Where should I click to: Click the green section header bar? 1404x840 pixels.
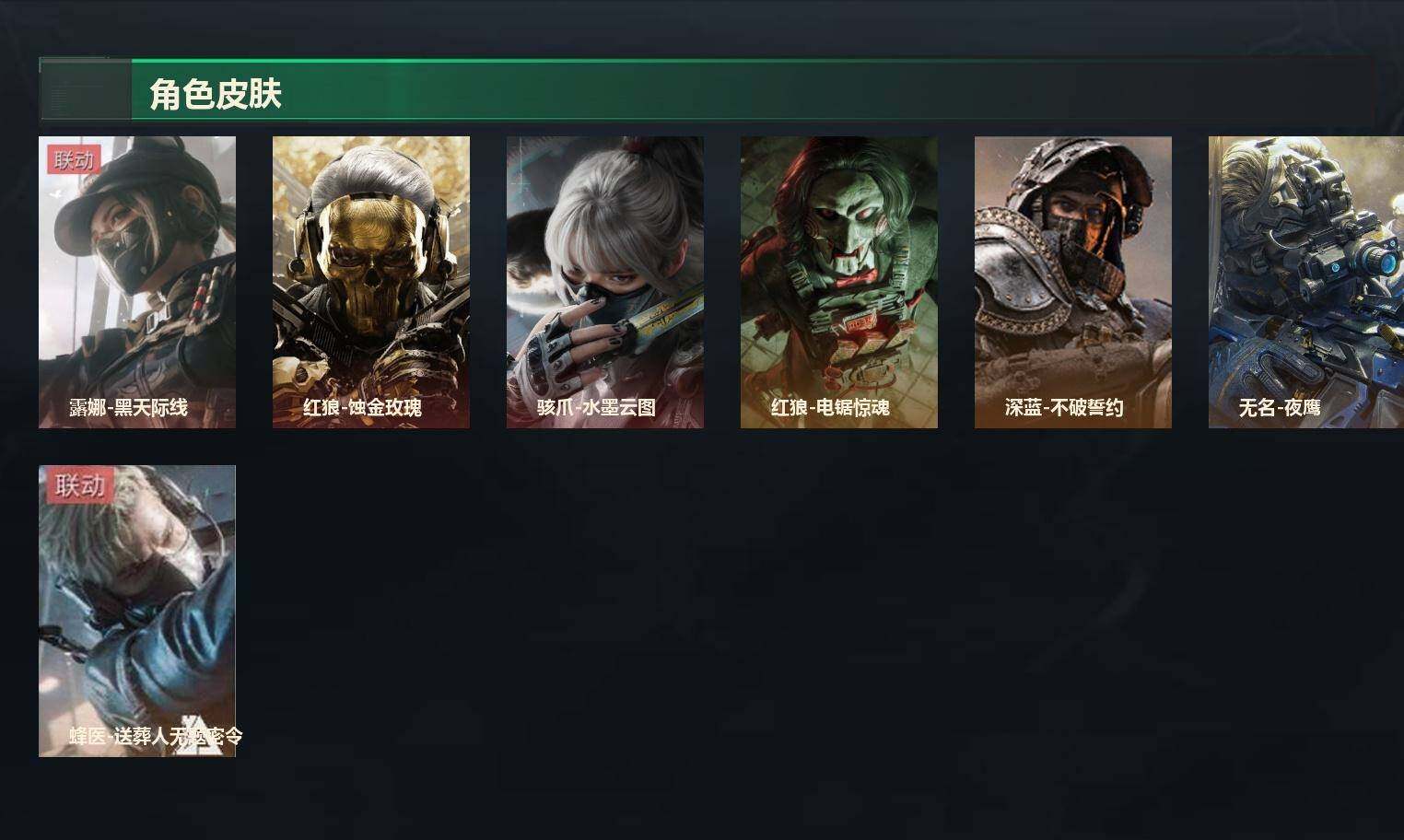pos(708,90)
